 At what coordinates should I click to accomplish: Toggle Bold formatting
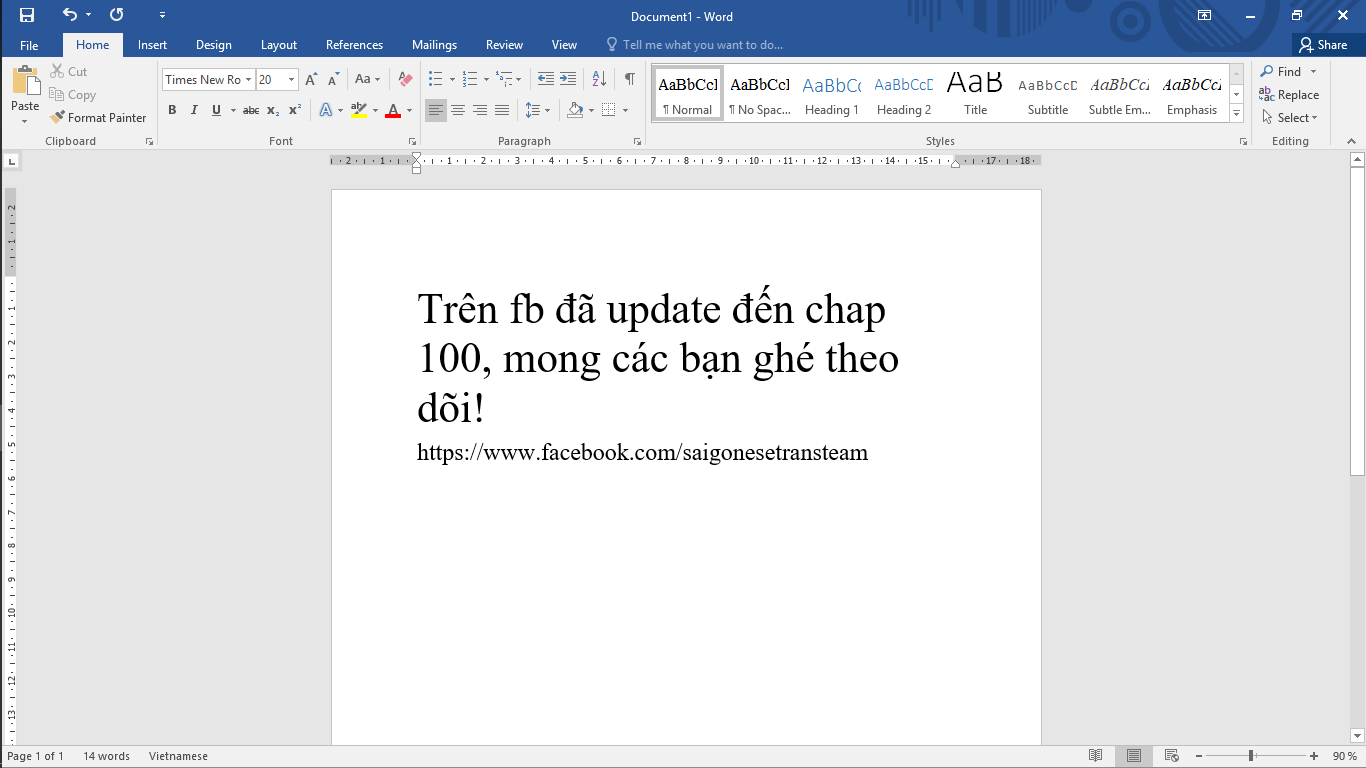click(172, 110)
